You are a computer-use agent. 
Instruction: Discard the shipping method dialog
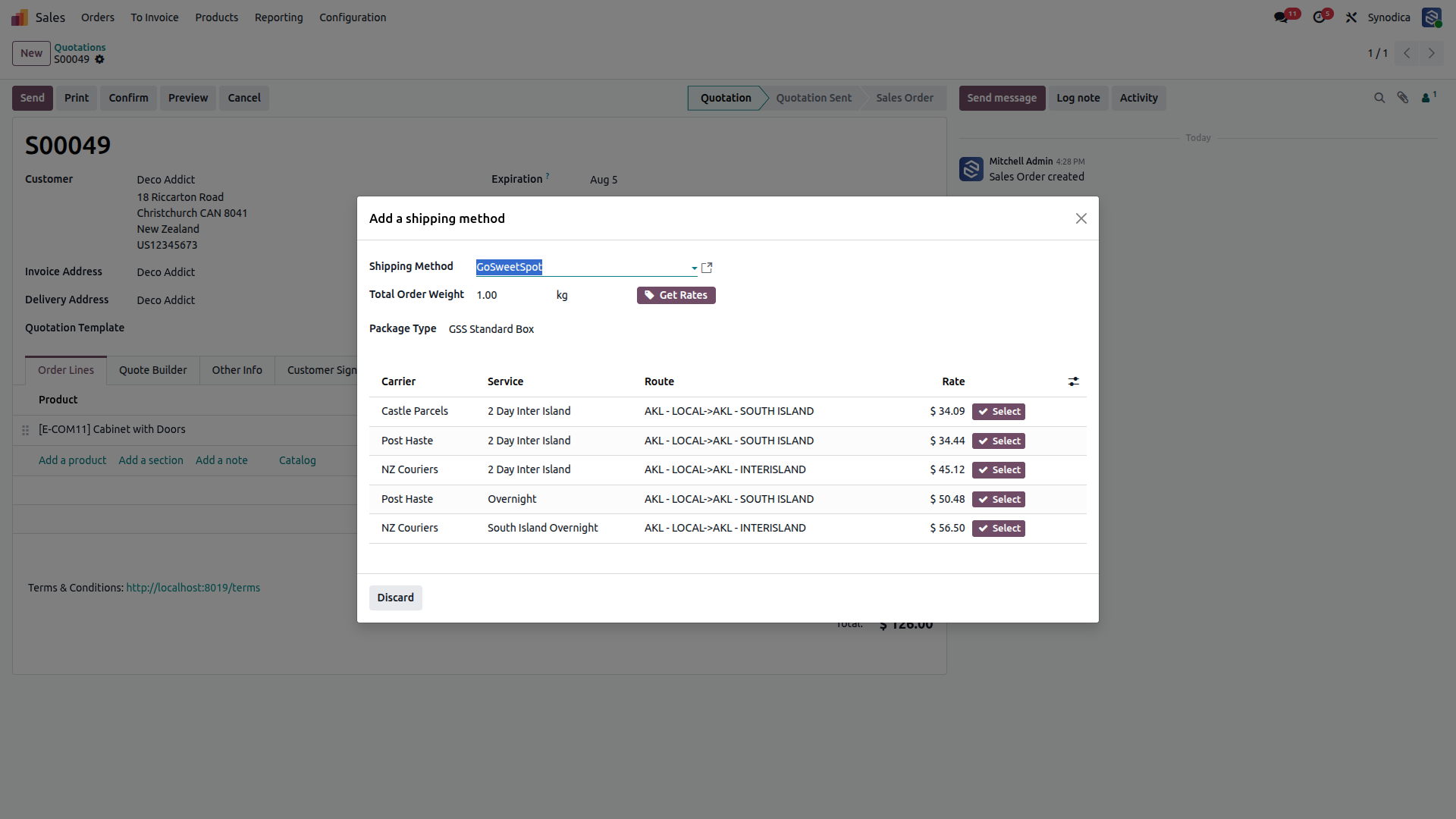tap(396, 598)
